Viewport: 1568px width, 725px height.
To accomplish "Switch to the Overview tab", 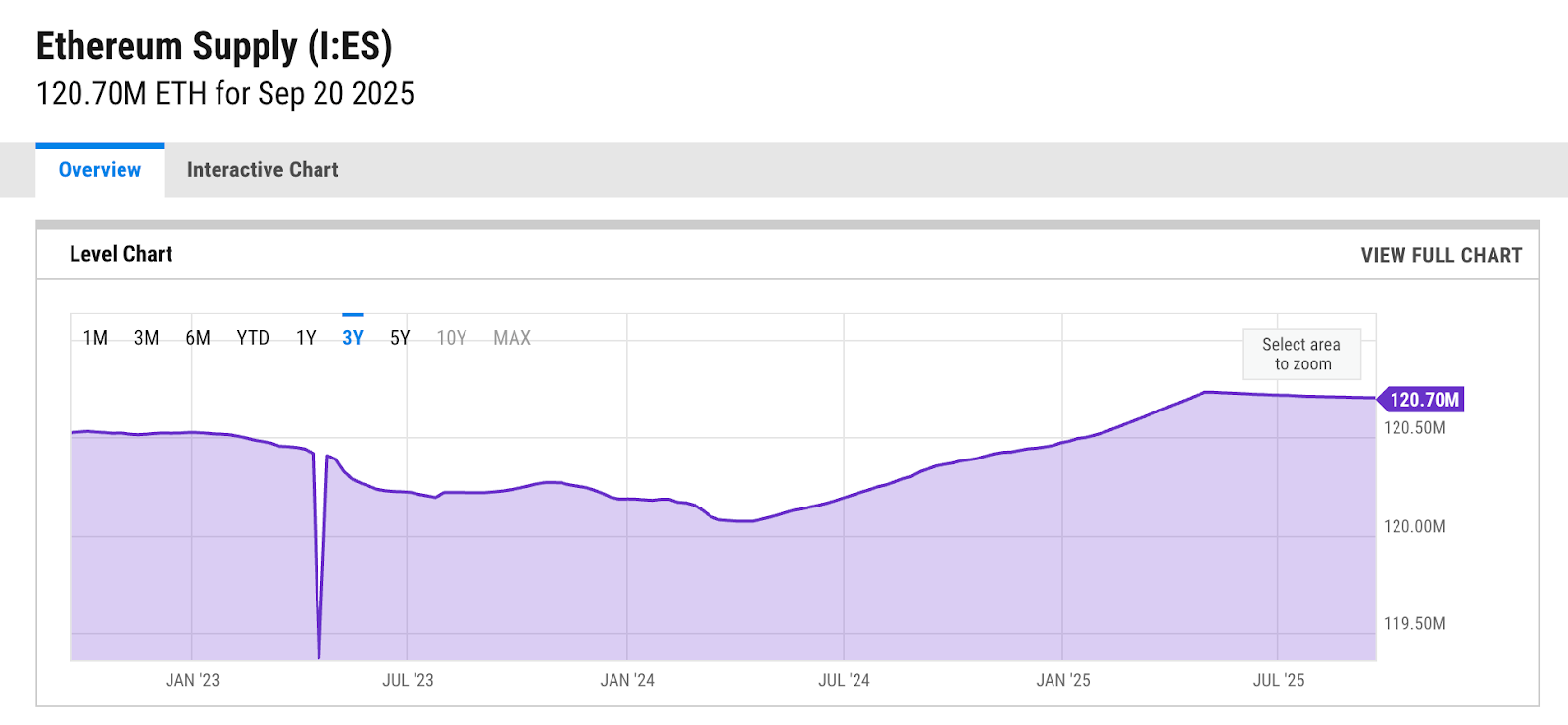I will [100, 170].
